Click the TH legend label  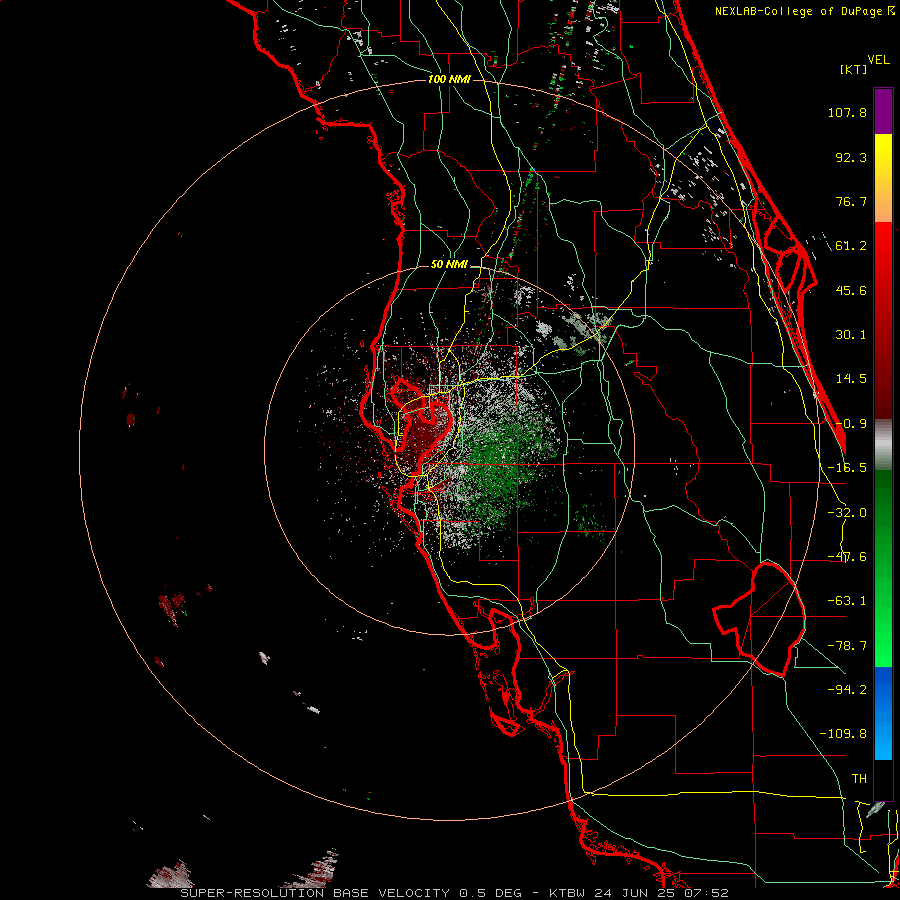859,779
